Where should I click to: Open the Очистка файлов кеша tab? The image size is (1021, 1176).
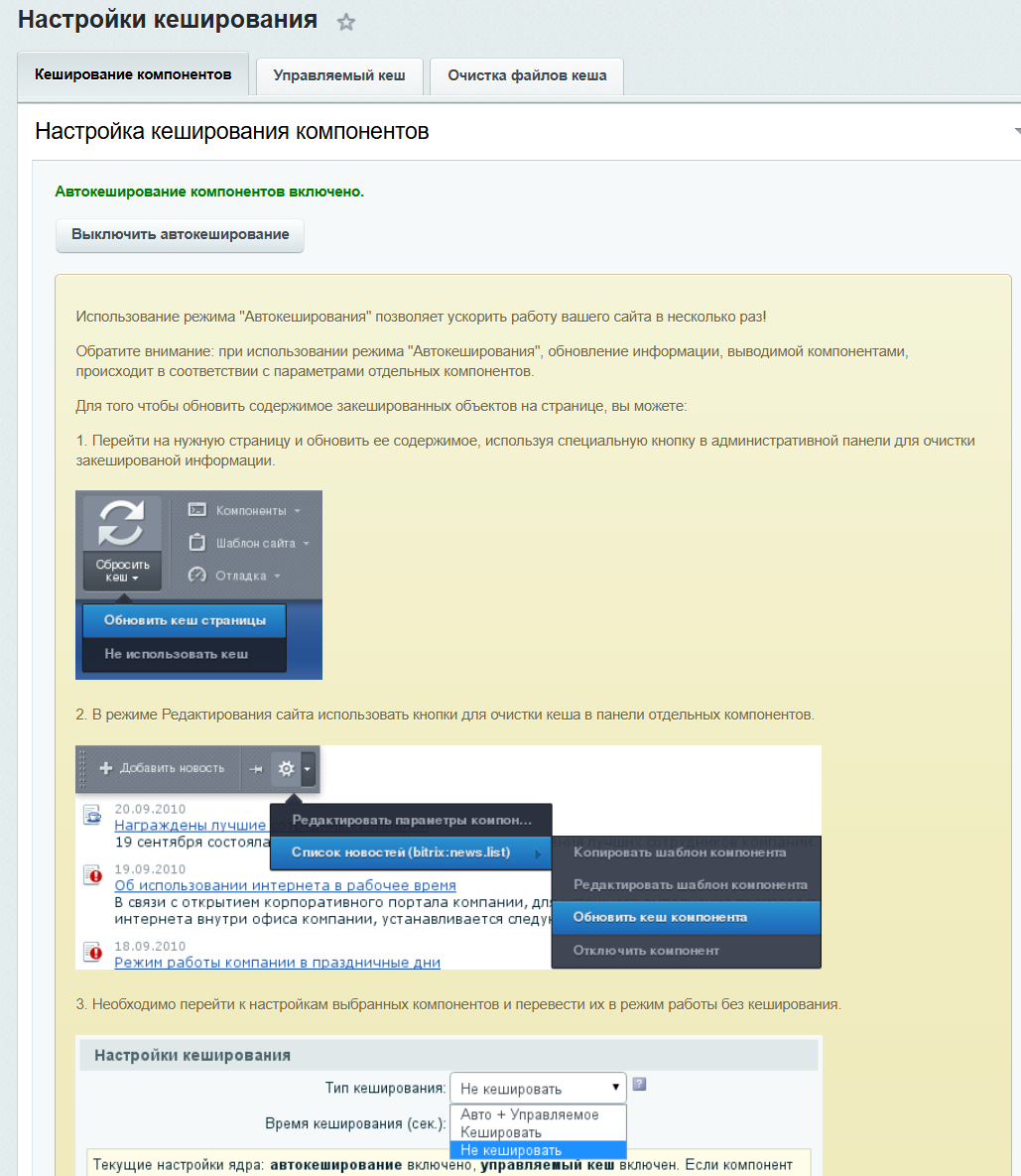[x=527, y=75]
